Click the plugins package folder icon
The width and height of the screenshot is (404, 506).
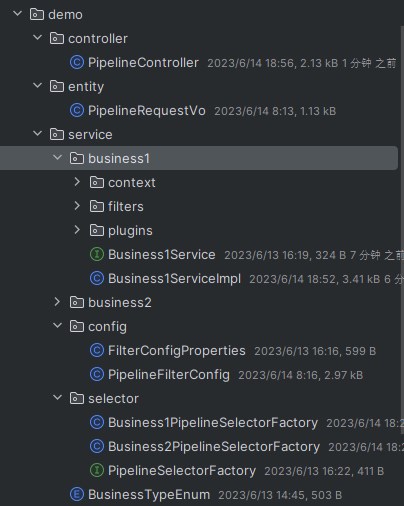point(97,230)
